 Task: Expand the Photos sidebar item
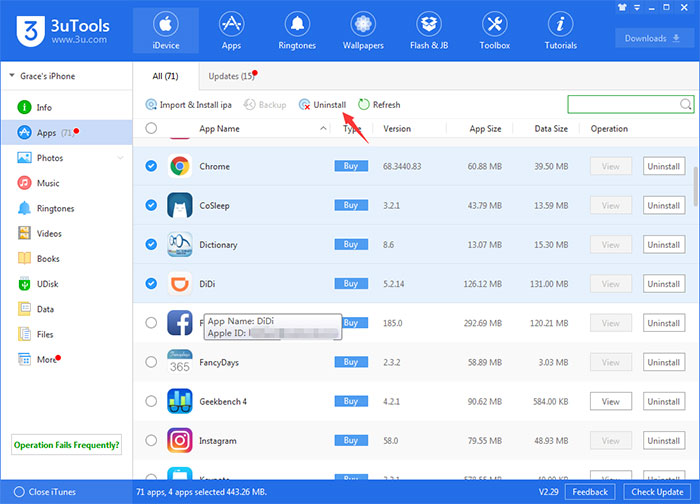(x=120, y=158)
